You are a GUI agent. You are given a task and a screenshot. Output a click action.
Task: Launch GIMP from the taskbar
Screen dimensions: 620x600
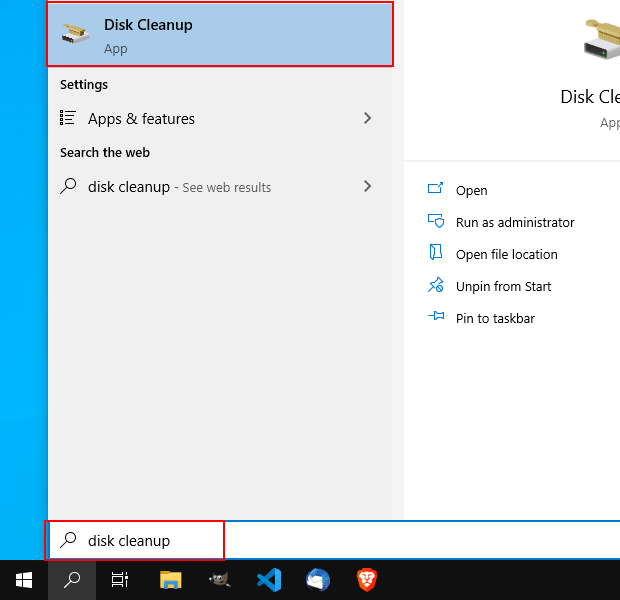coord(219,580)
